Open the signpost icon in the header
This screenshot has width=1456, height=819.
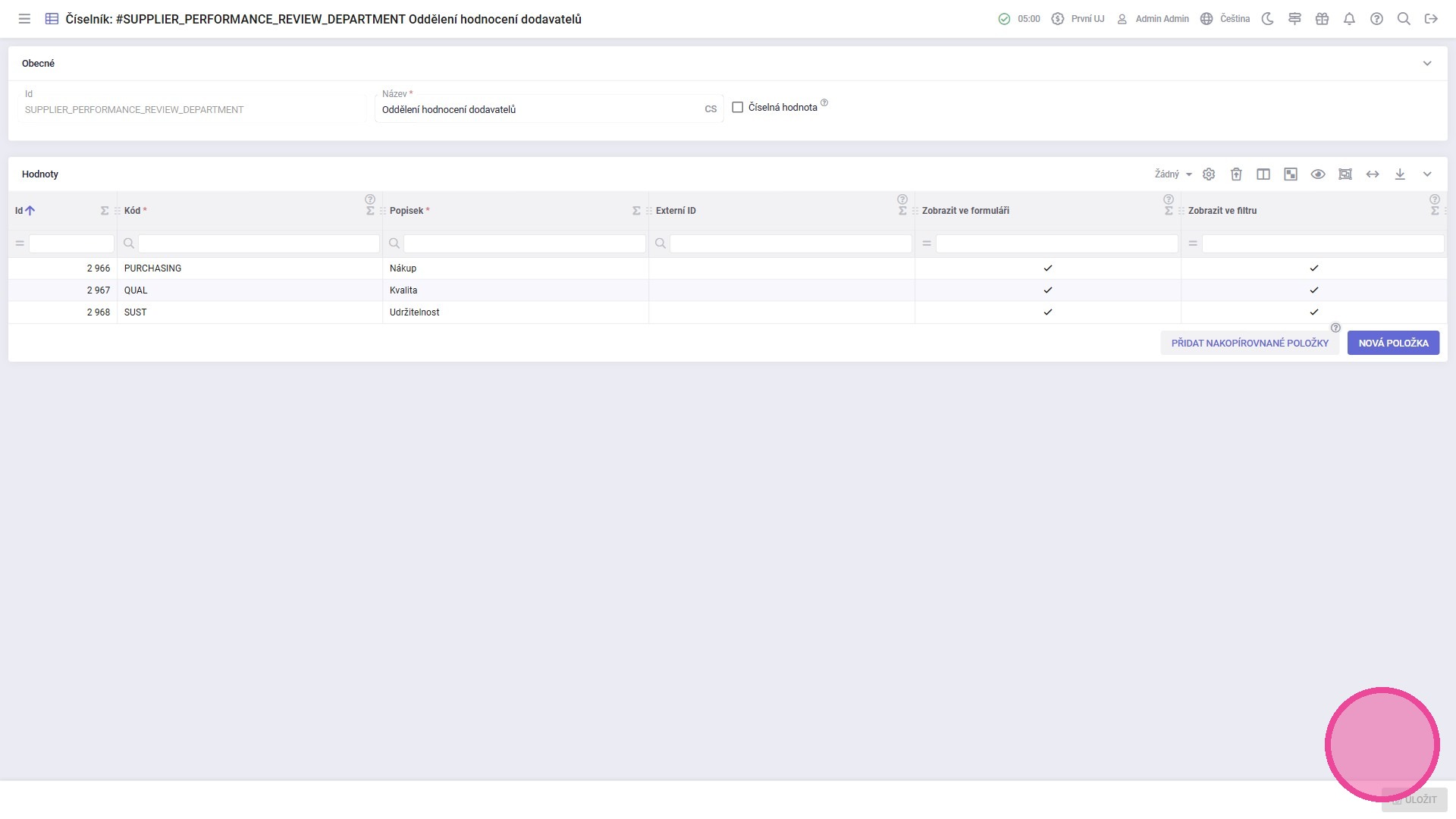(x=1294, y=19)
